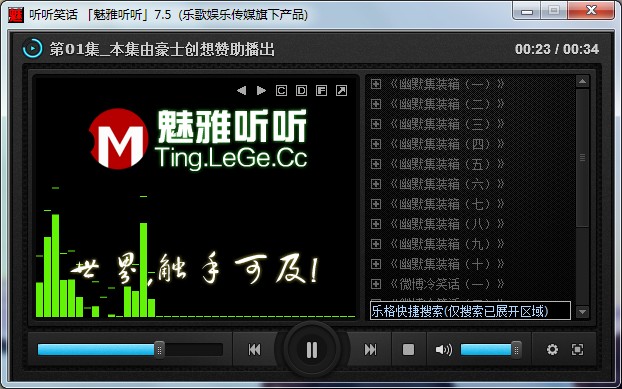Click the left arrow above the visualizer
The height and width of the screenshot is (389, 622).
pos(241,91)
